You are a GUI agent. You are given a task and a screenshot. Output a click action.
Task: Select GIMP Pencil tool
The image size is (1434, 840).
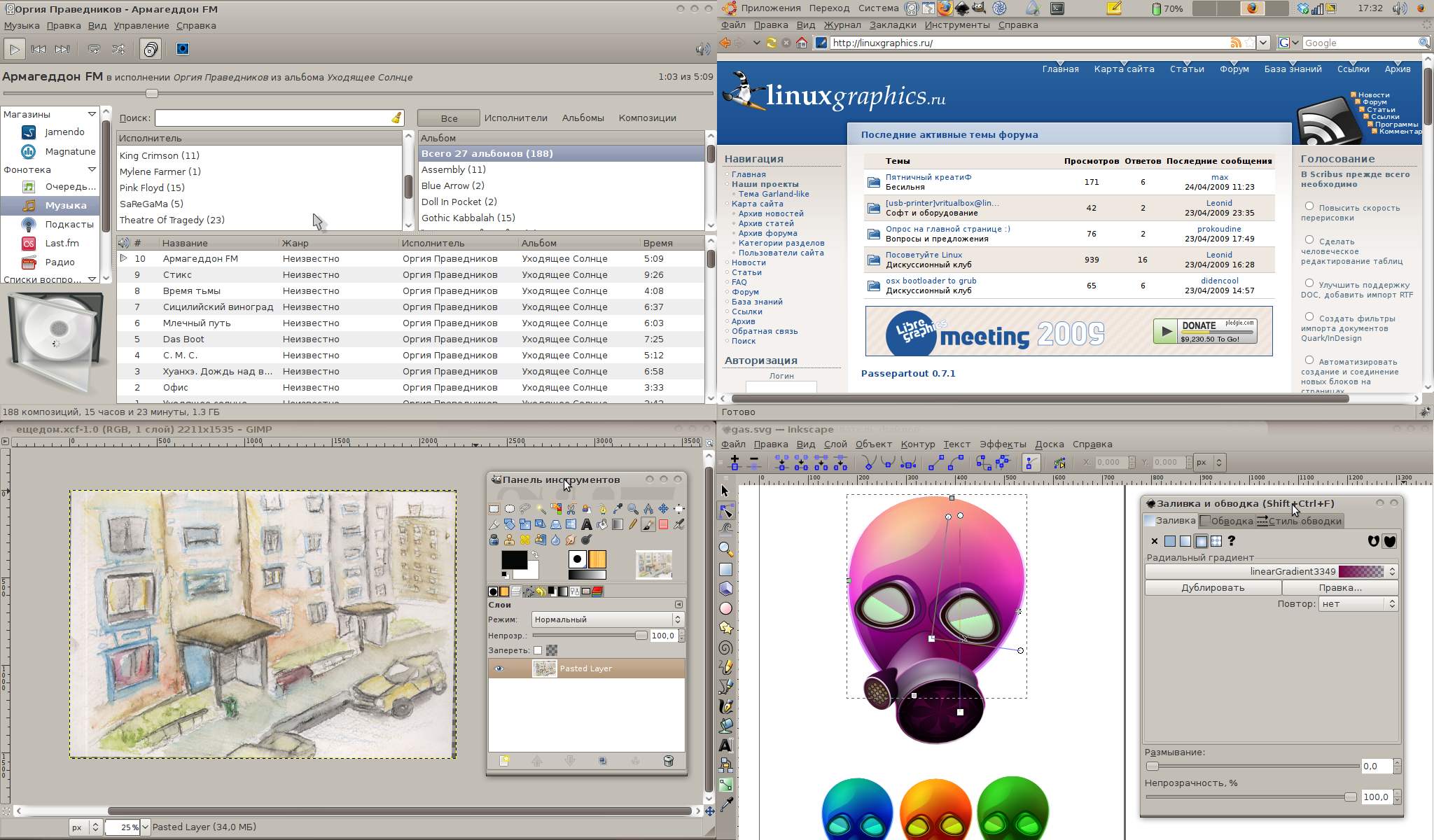(x=633, y=524)
